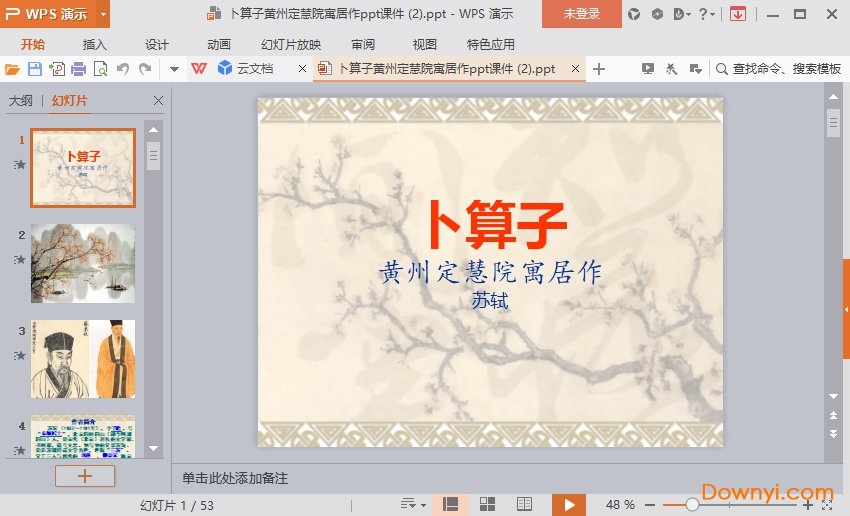Start slideshow with the orange play button
The height and width of the screenshot is (516, 850).
coord(569,505)
